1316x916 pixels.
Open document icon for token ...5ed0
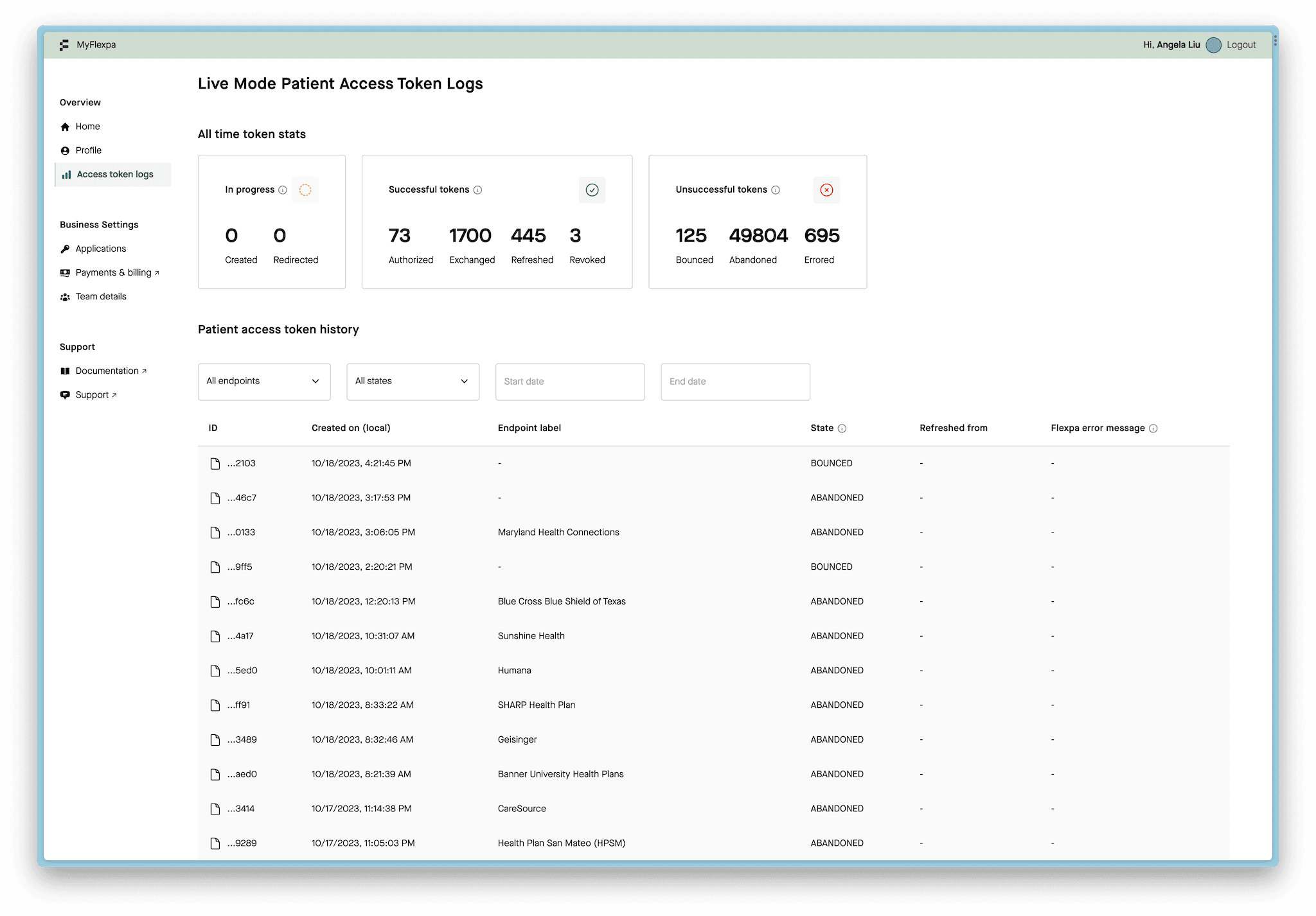215,671
